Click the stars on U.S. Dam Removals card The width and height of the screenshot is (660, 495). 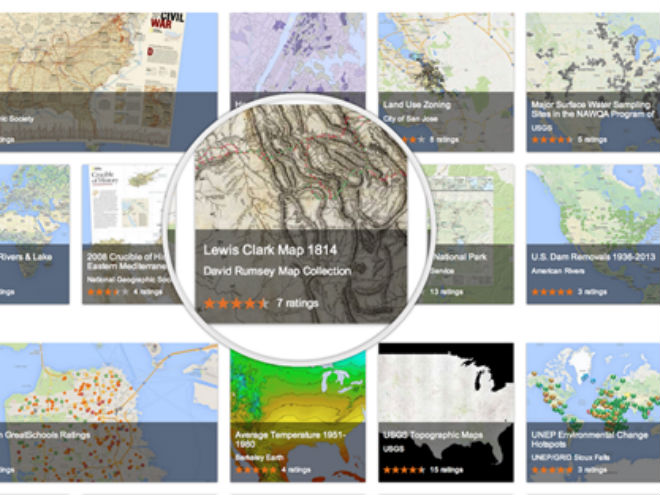point(552,291)
